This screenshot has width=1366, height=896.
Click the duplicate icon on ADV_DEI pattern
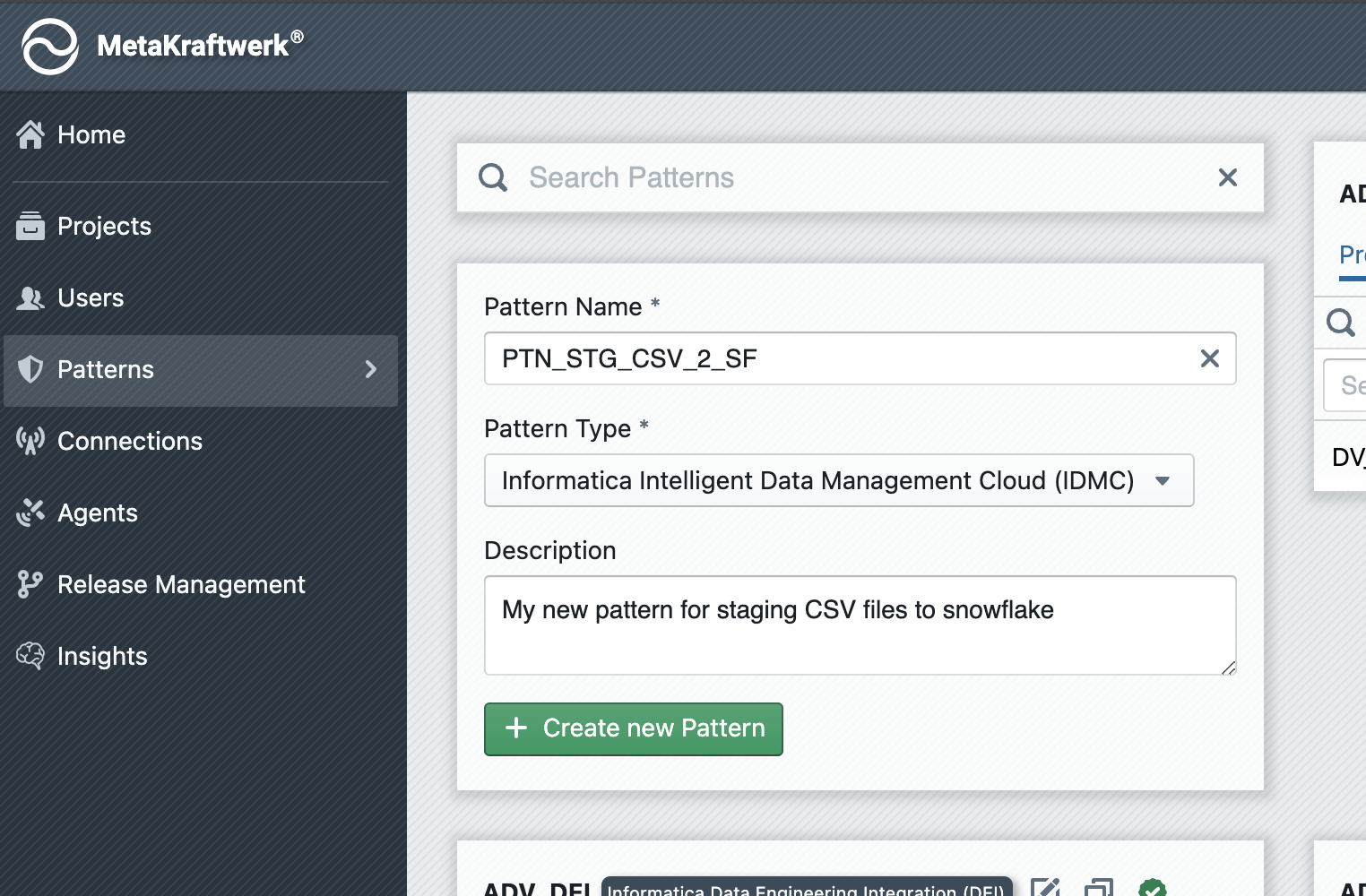coord(1098,888)
